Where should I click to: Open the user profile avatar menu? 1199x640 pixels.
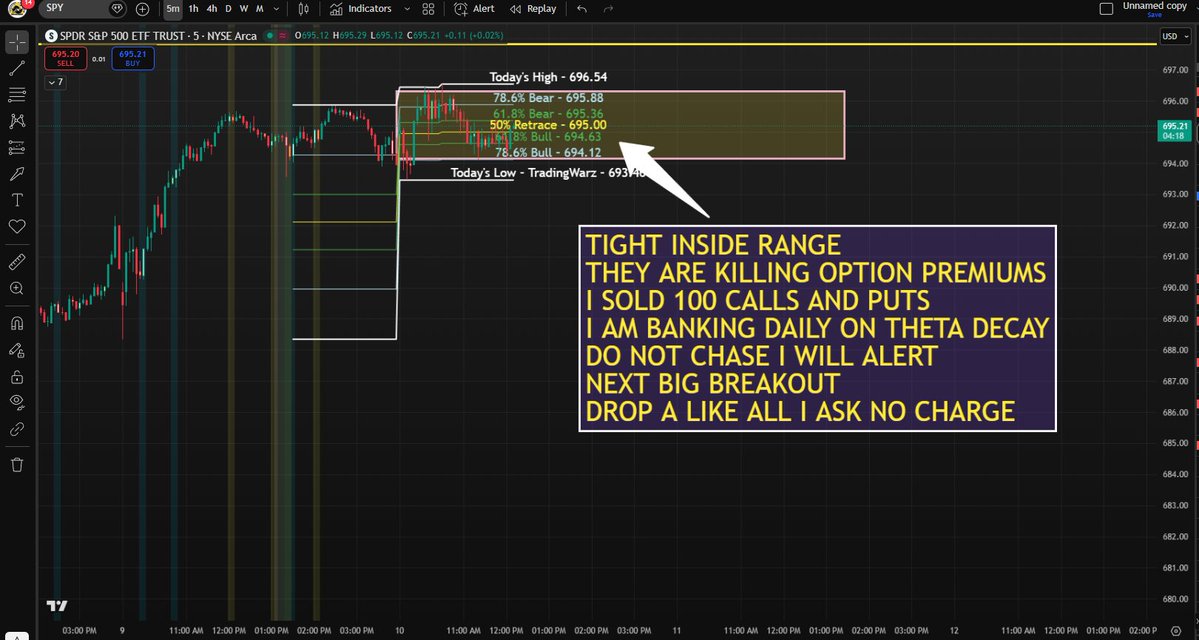tap(17, 8)
